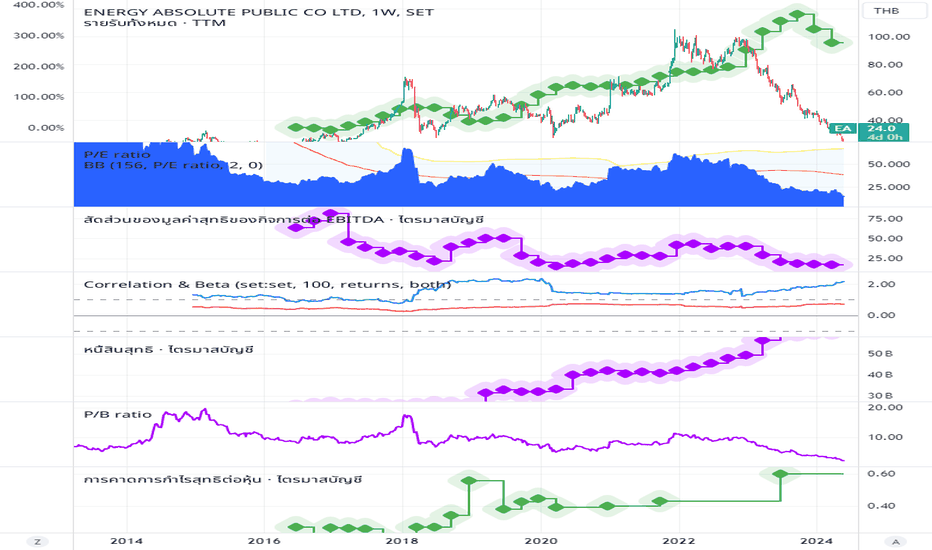Select the รายรับทั้งหมด · TTM legend
932x550 pixels.
155,23
